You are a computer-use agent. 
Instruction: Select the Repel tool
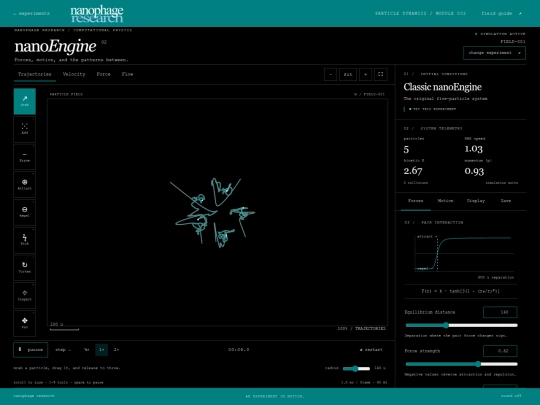(x=24, y=212)
